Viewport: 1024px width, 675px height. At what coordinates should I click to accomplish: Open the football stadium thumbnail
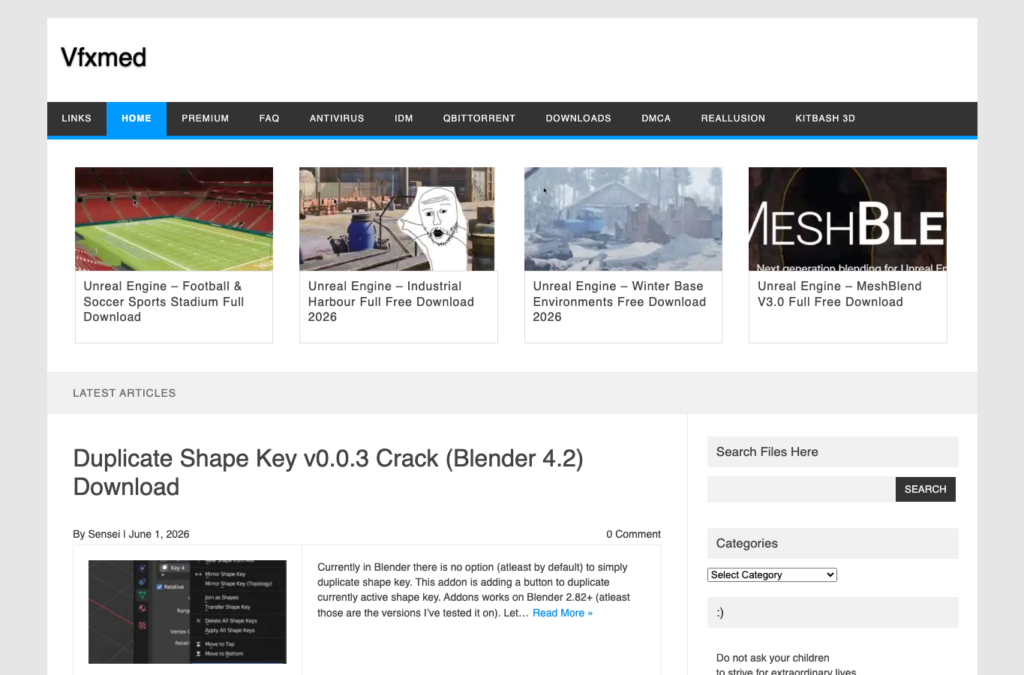174,219
